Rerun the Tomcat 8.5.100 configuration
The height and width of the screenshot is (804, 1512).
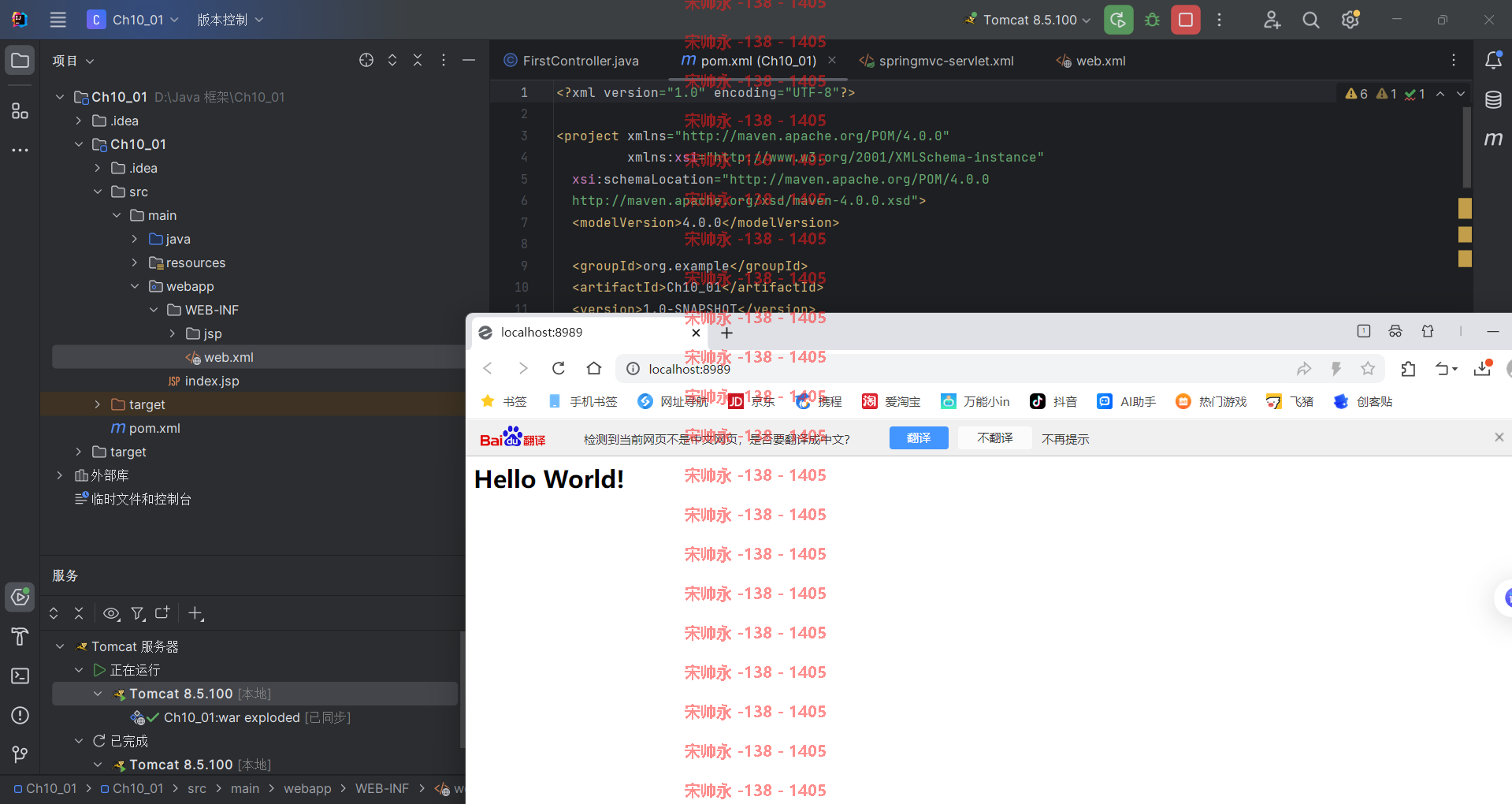click(1118, 20)
